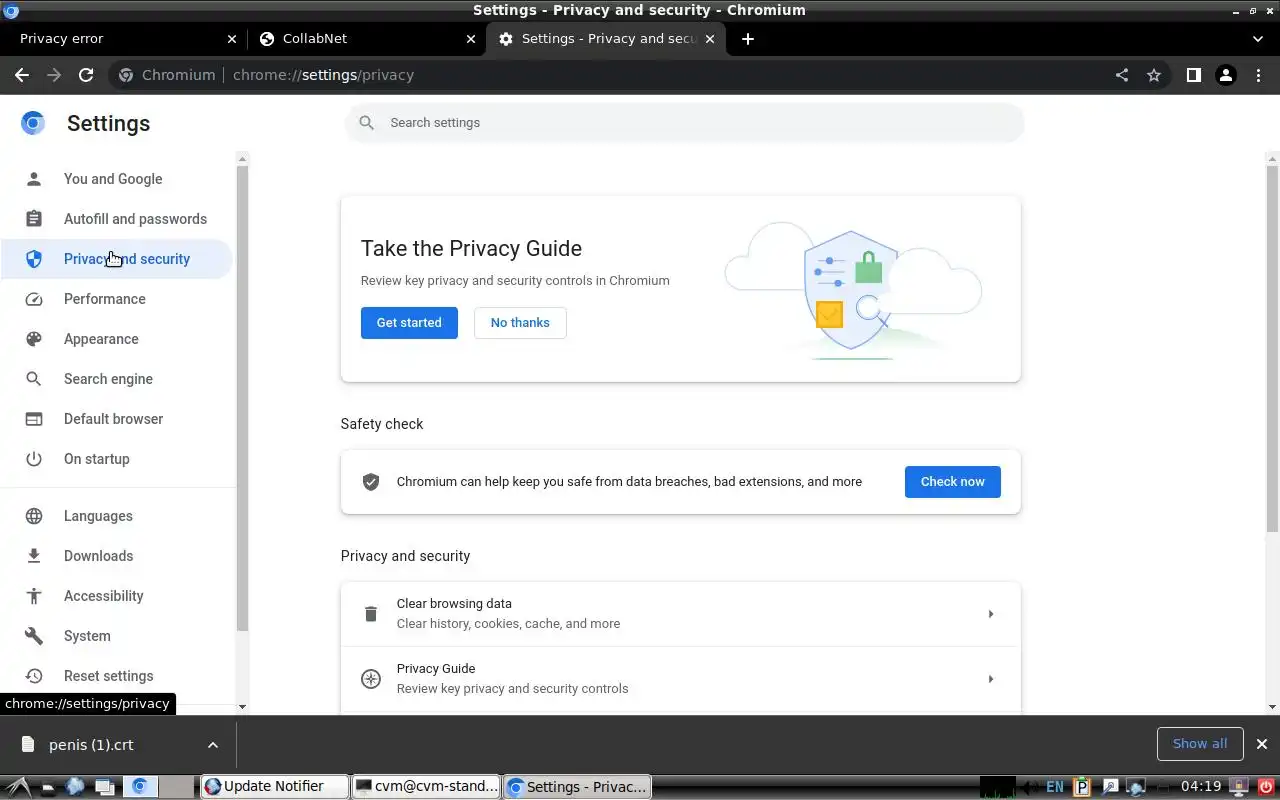Click the On startup power icon
Image resolution: width=1280 pixels, height=800 pixels.
click(x=34, y=459)
